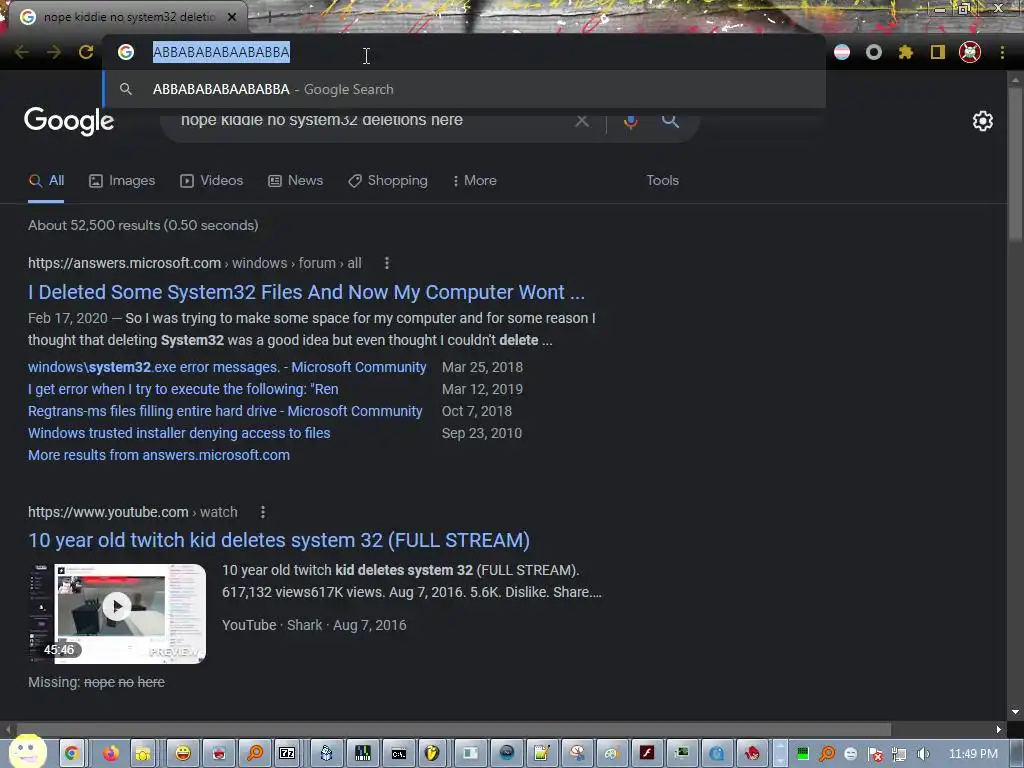Click the 'https://answers.microsoft.com' URL text
Viewport: 1024px width, 768px height.
coord(124,263)
